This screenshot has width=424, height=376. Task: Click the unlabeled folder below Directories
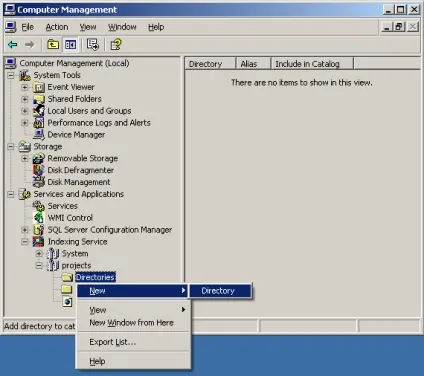67,289
